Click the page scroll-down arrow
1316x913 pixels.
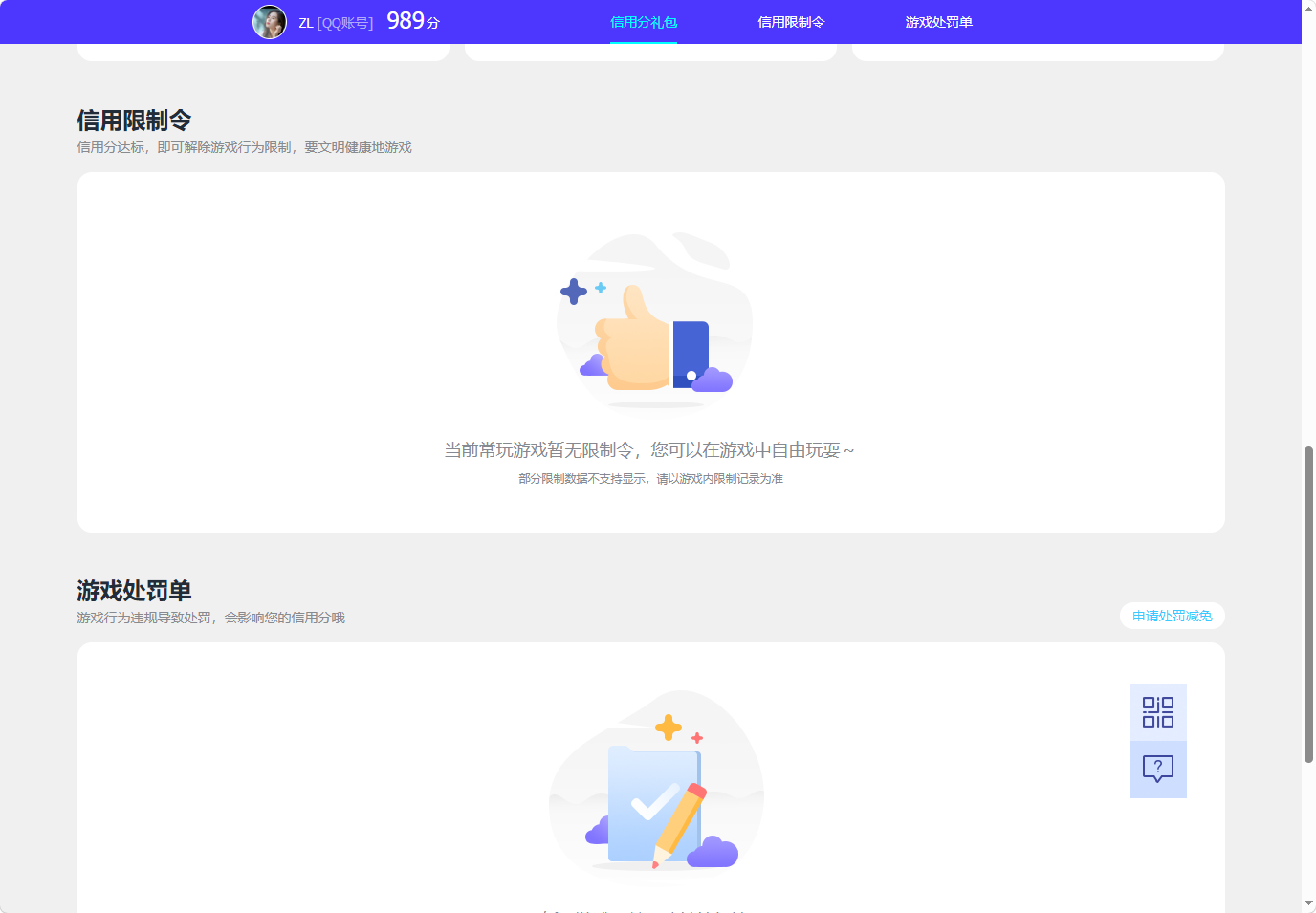pyautogui.click(x=1308, y=903)
